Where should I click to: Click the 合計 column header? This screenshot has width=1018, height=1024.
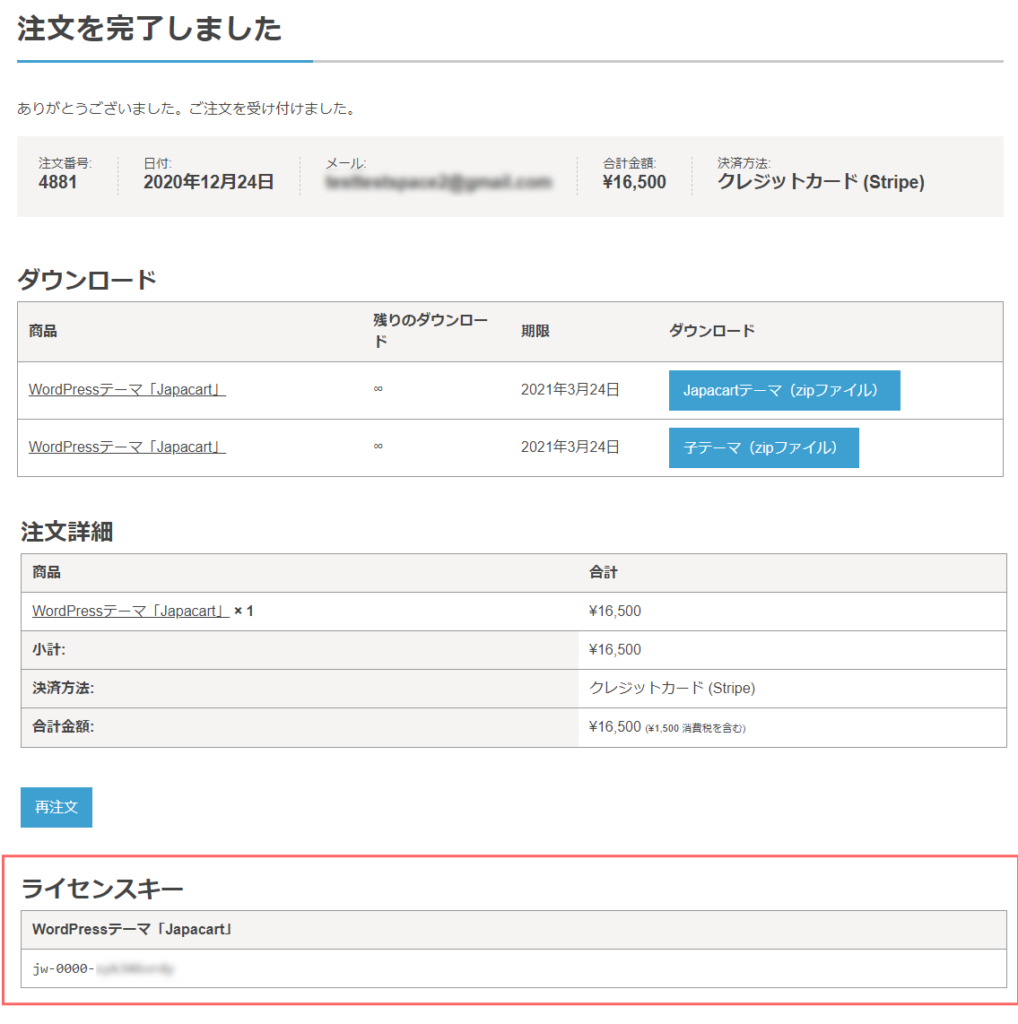(x=603, y=573)
